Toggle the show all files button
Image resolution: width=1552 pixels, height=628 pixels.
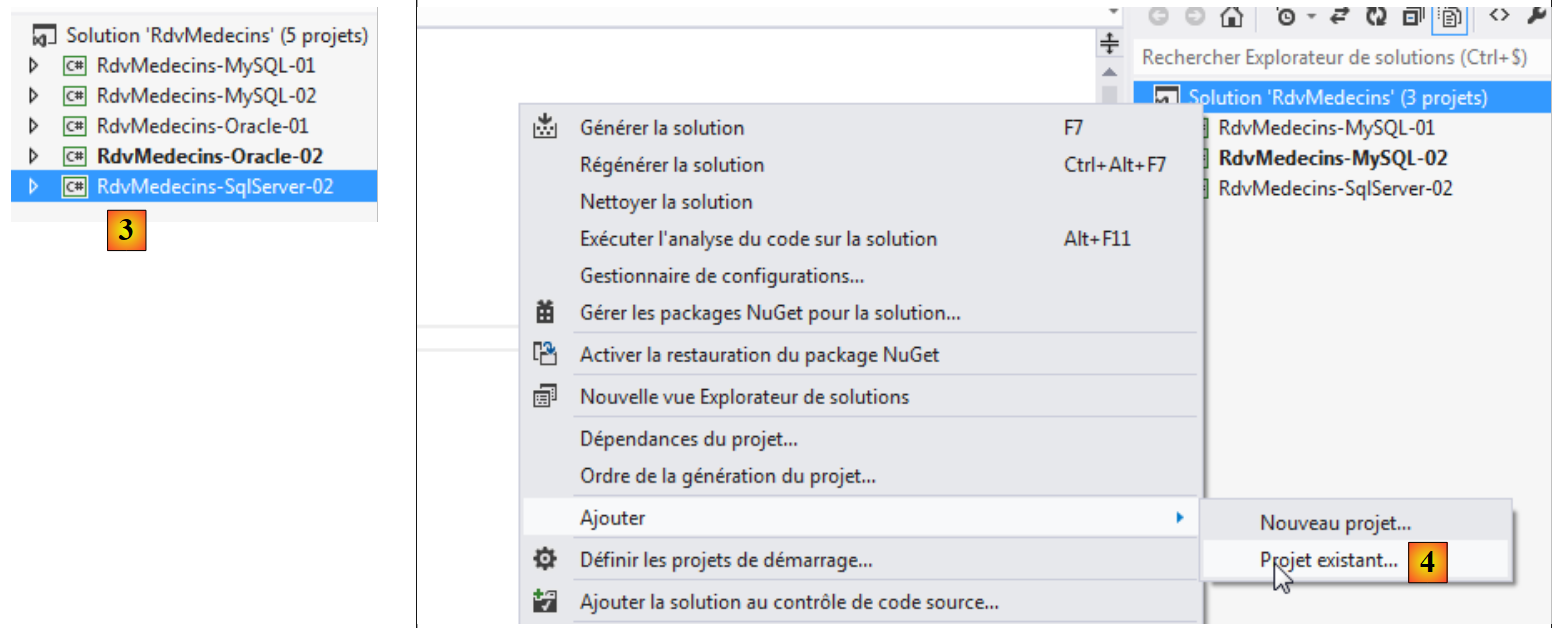[1449, 17]
